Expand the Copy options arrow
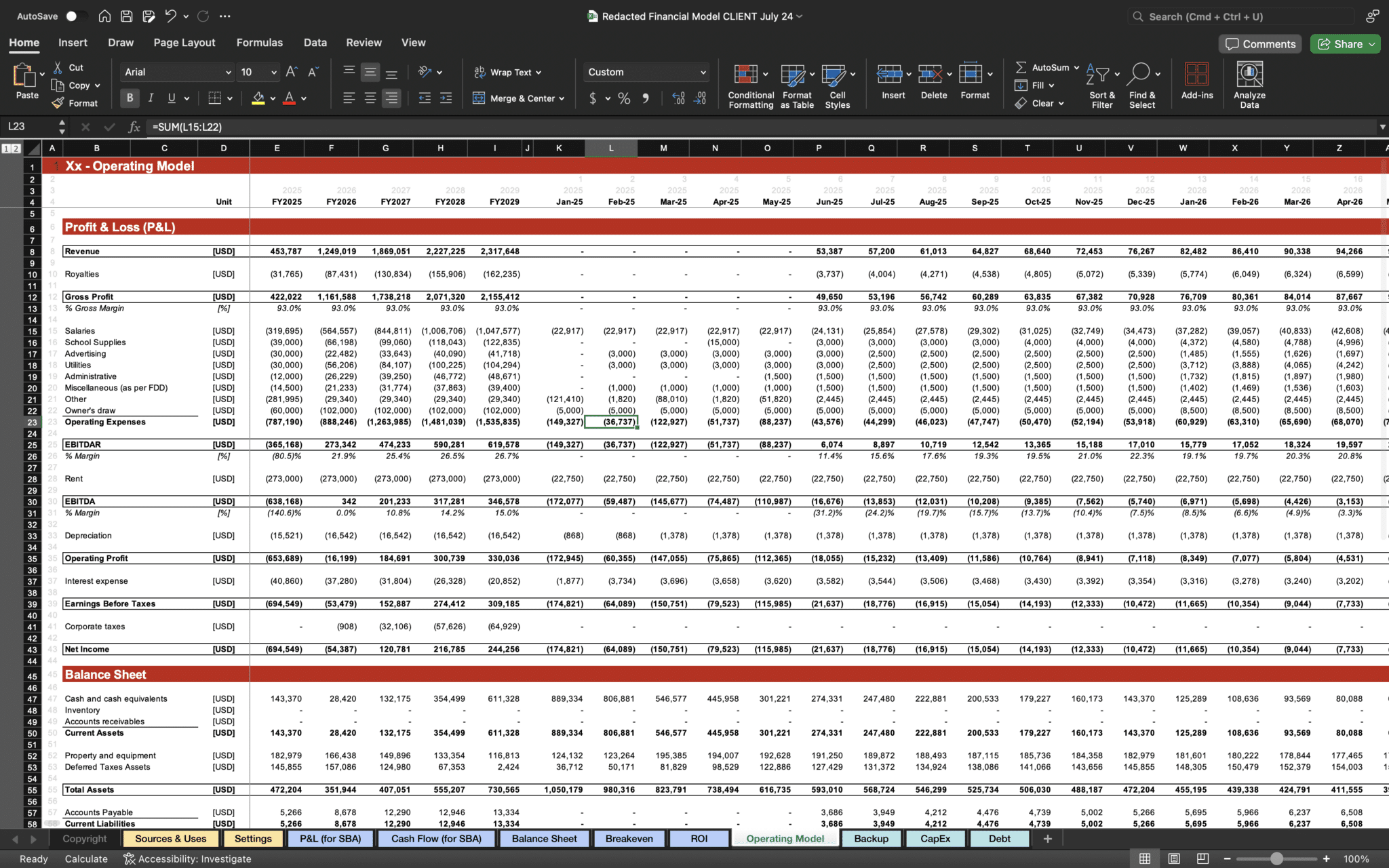This screenshot has width=1389, height=868. [98, 85]
